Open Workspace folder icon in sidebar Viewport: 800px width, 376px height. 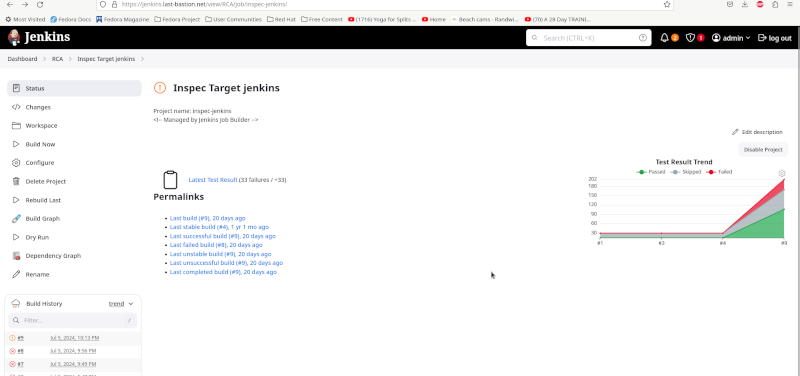[16, 126]
